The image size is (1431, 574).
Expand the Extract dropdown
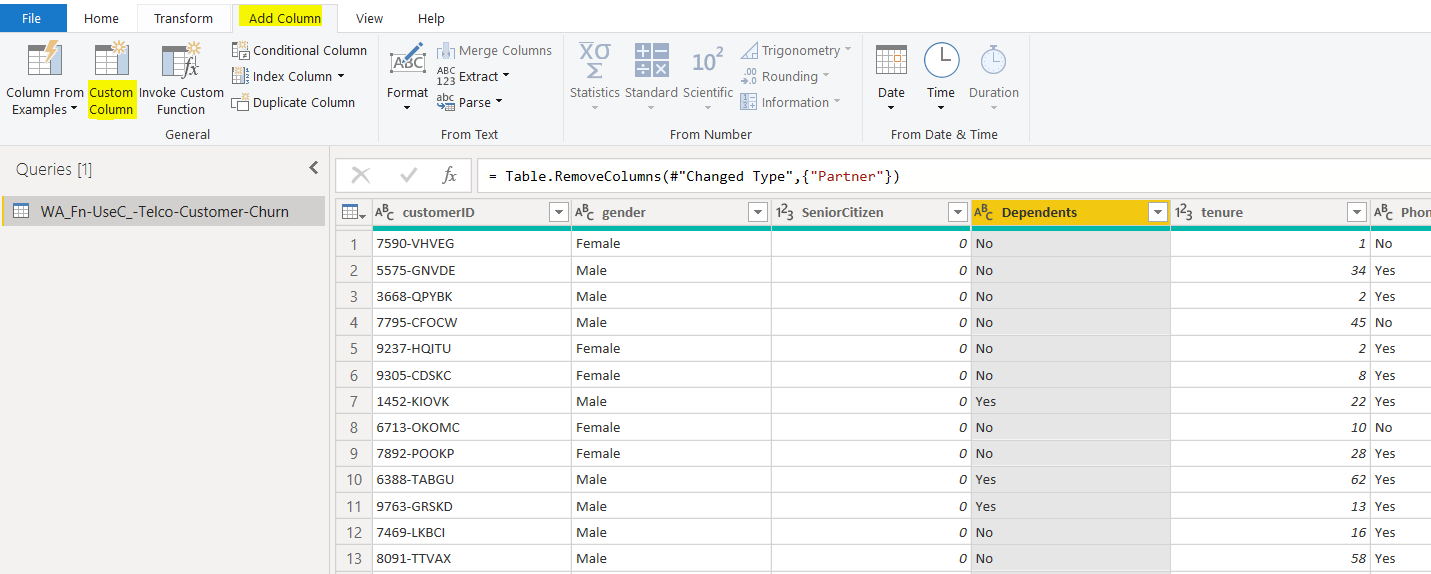tap(505, 77)
